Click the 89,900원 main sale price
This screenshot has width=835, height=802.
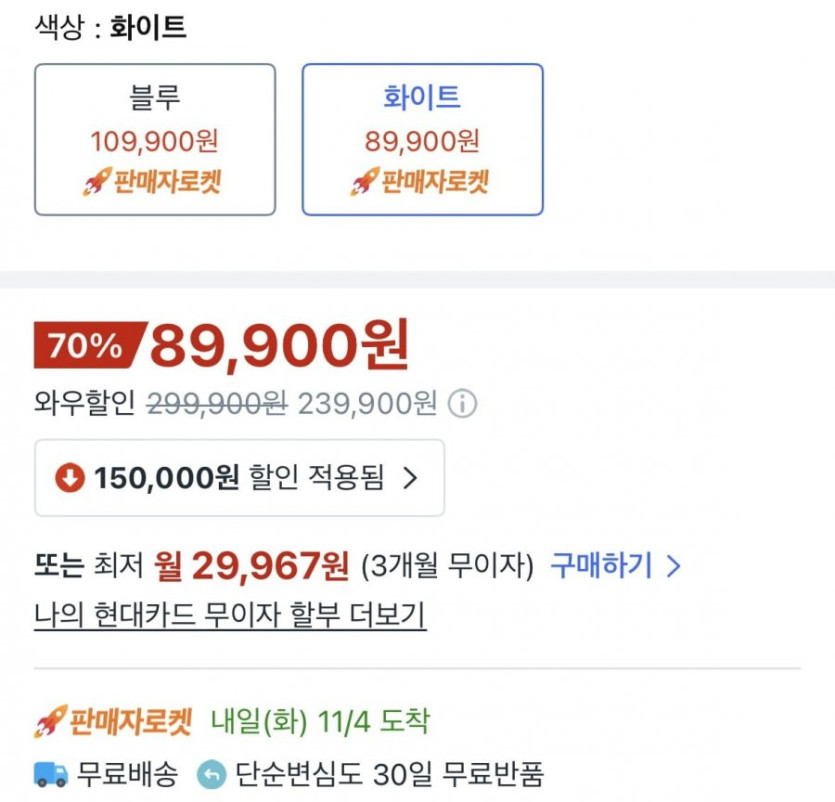(x=280, y=346)
